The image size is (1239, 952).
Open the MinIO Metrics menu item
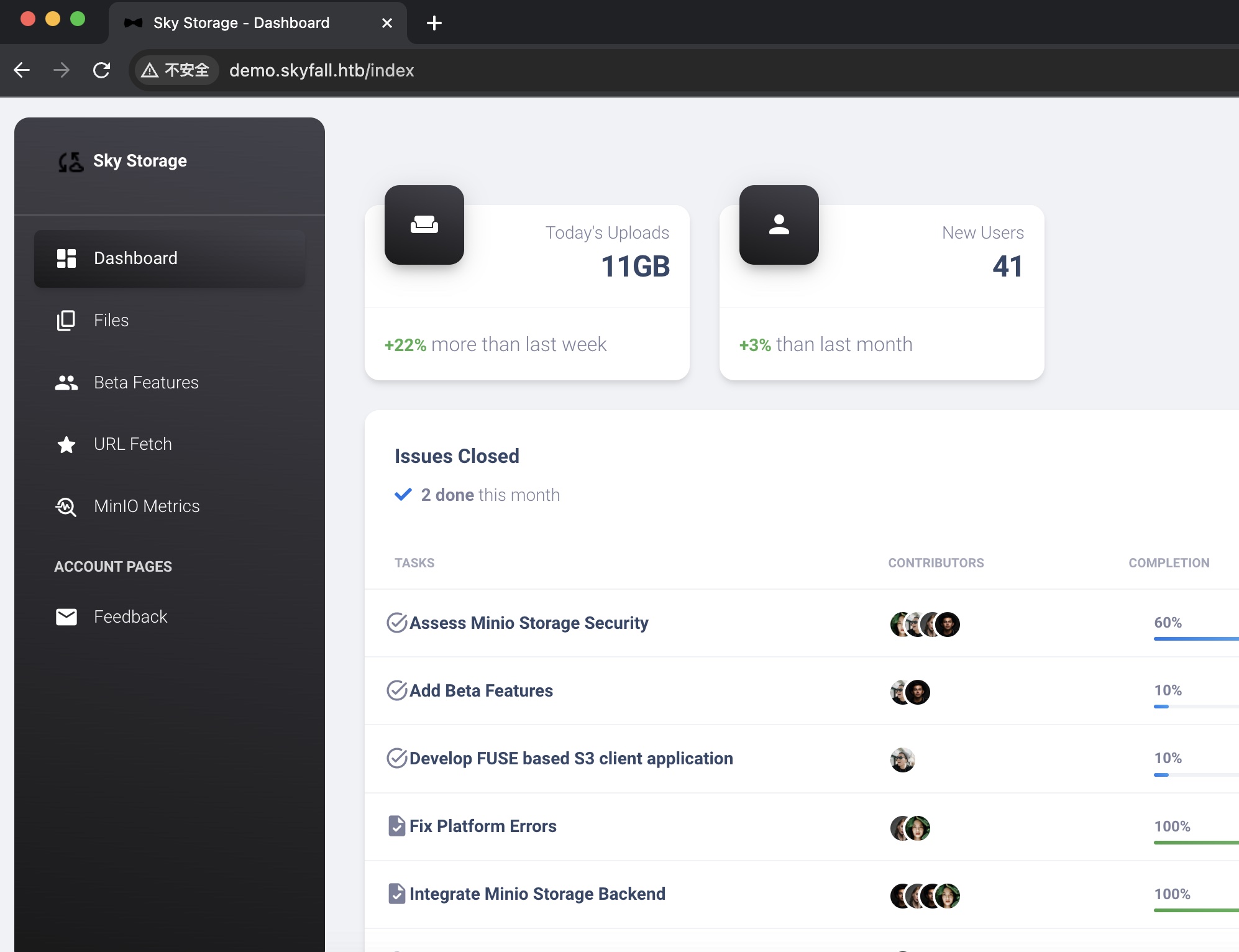[147, 506]
